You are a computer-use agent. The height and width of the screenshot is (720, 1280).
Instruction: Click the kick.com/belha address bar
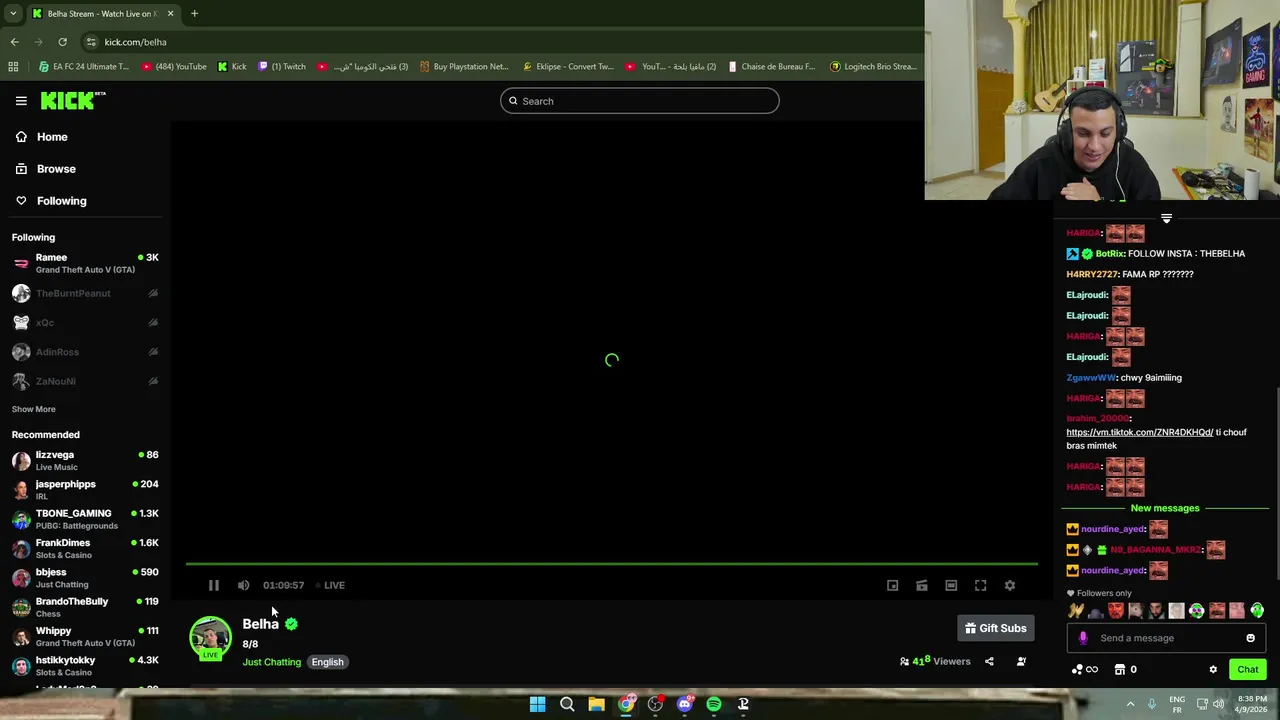pyautogui.click(x=500, y=42)
